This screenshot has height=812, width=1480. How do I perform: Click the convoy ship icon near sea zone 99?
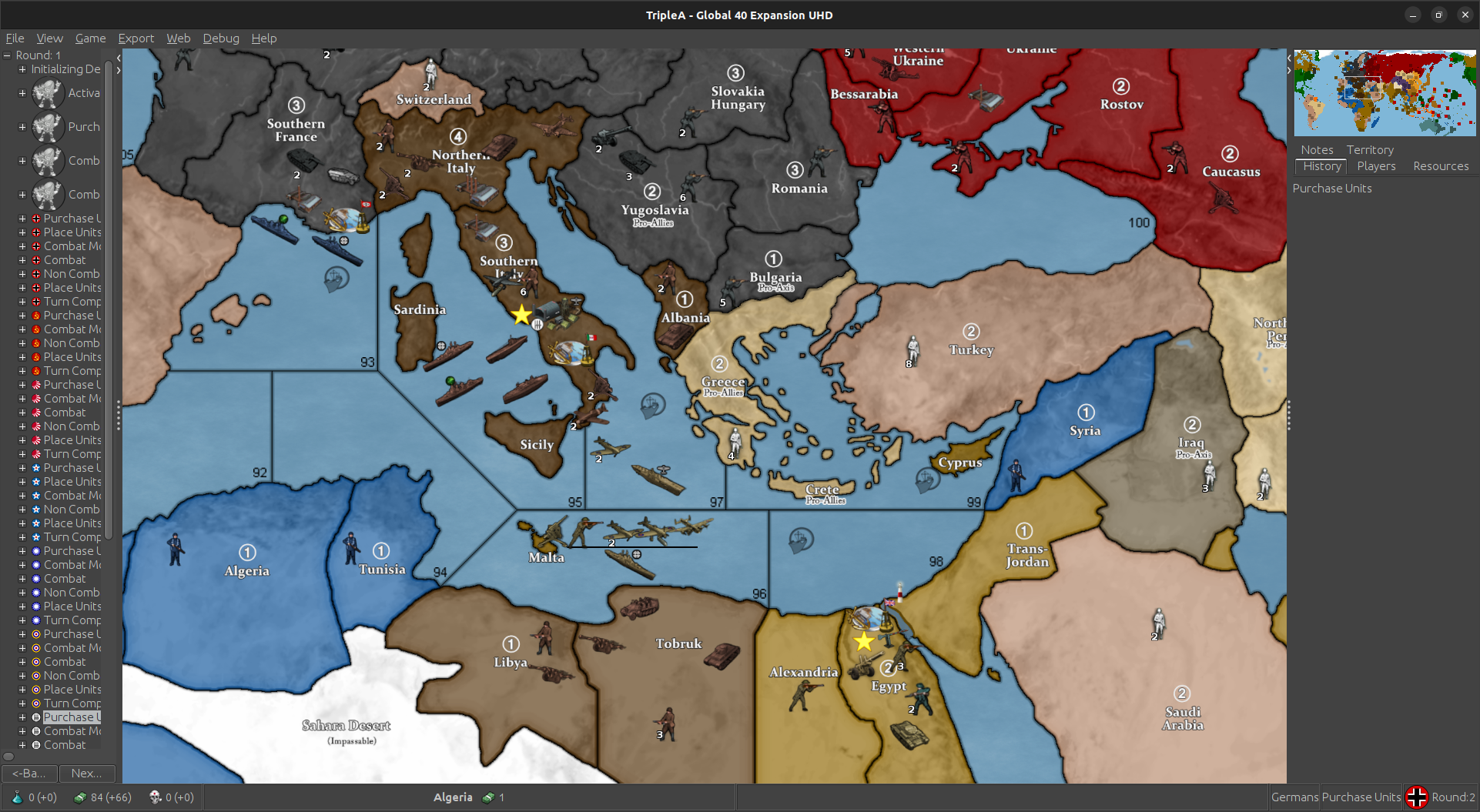click(927, 480)
